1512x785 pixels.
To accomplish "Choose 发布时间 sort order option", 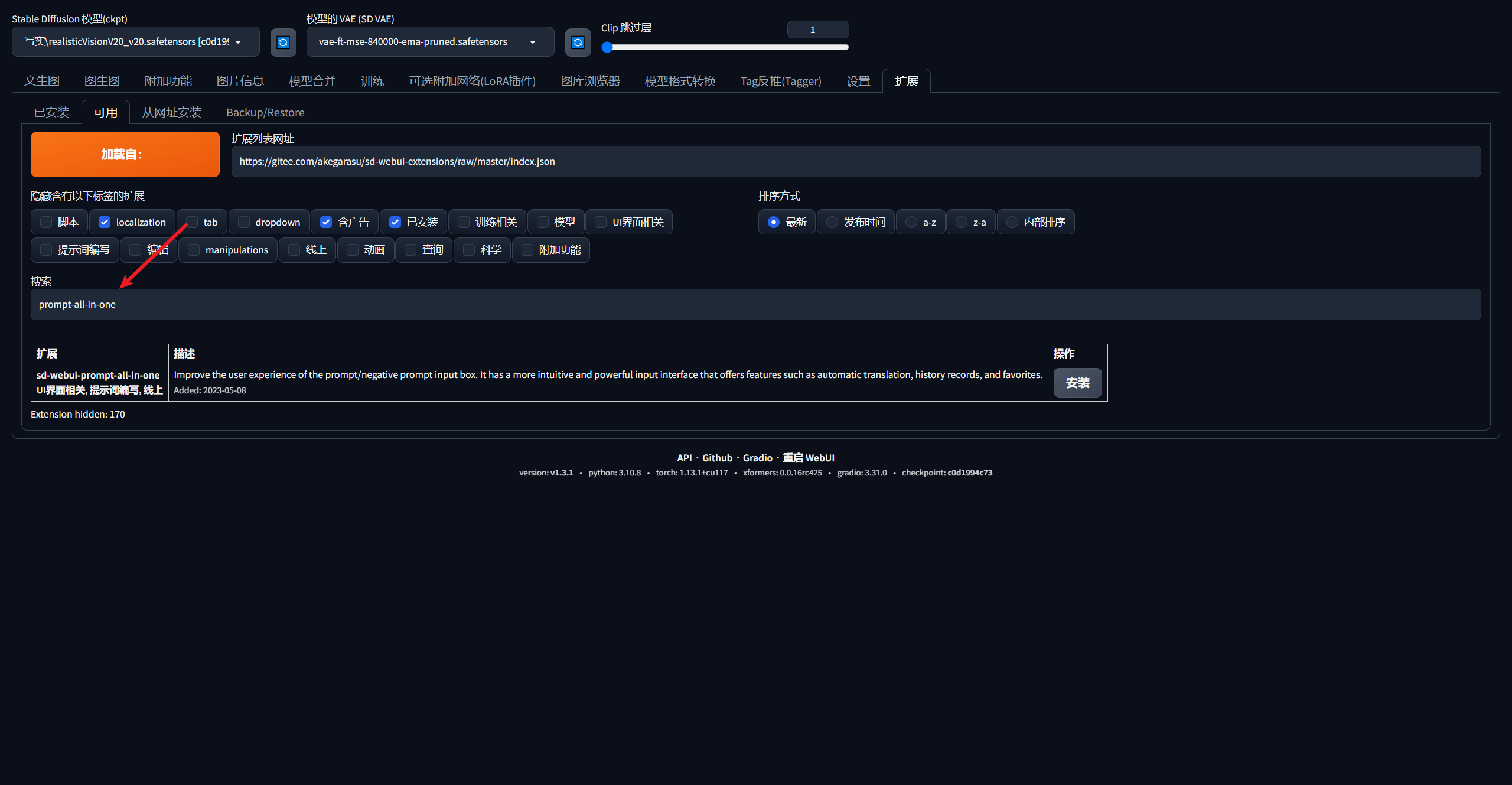I will (x=832, y=222).
